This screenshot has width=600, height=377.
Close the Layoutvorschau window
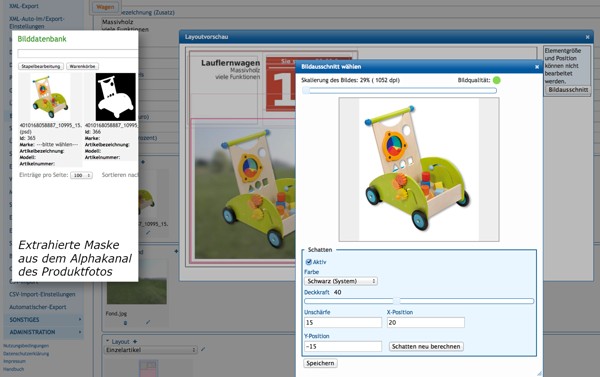tap(587, 37)
